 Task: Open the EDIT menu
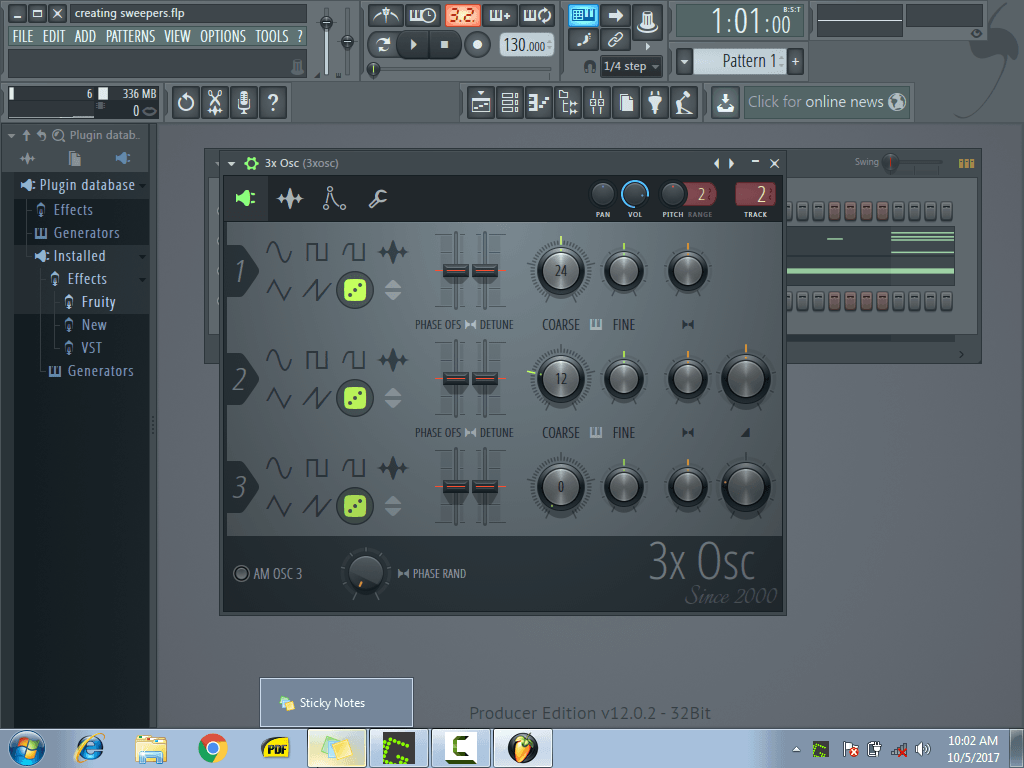(54, 36)
